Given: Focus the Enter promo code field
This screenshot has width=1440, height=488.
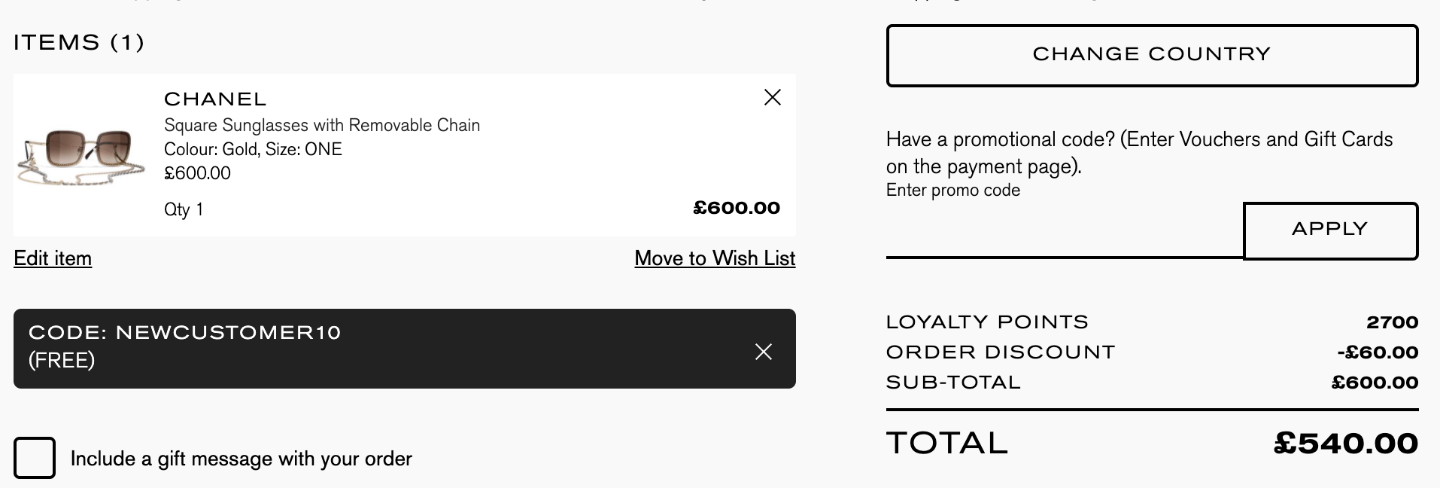Looking at the screenshot, I should coord(1064,231).
